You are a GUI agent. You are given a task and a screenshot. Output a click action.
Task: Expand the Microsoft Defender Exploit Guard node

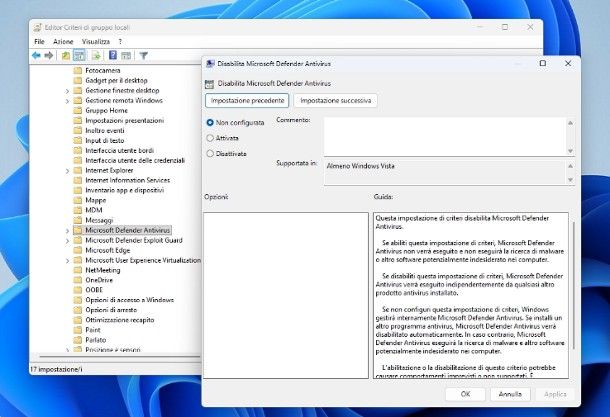click(67, 241)
